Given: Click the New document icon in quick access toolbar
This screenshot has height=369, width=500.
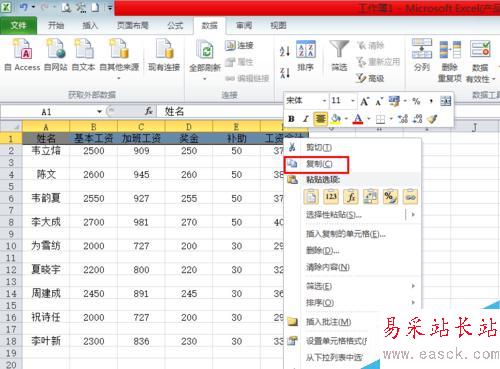Looking at the screenshot, I should click(95, 7).
